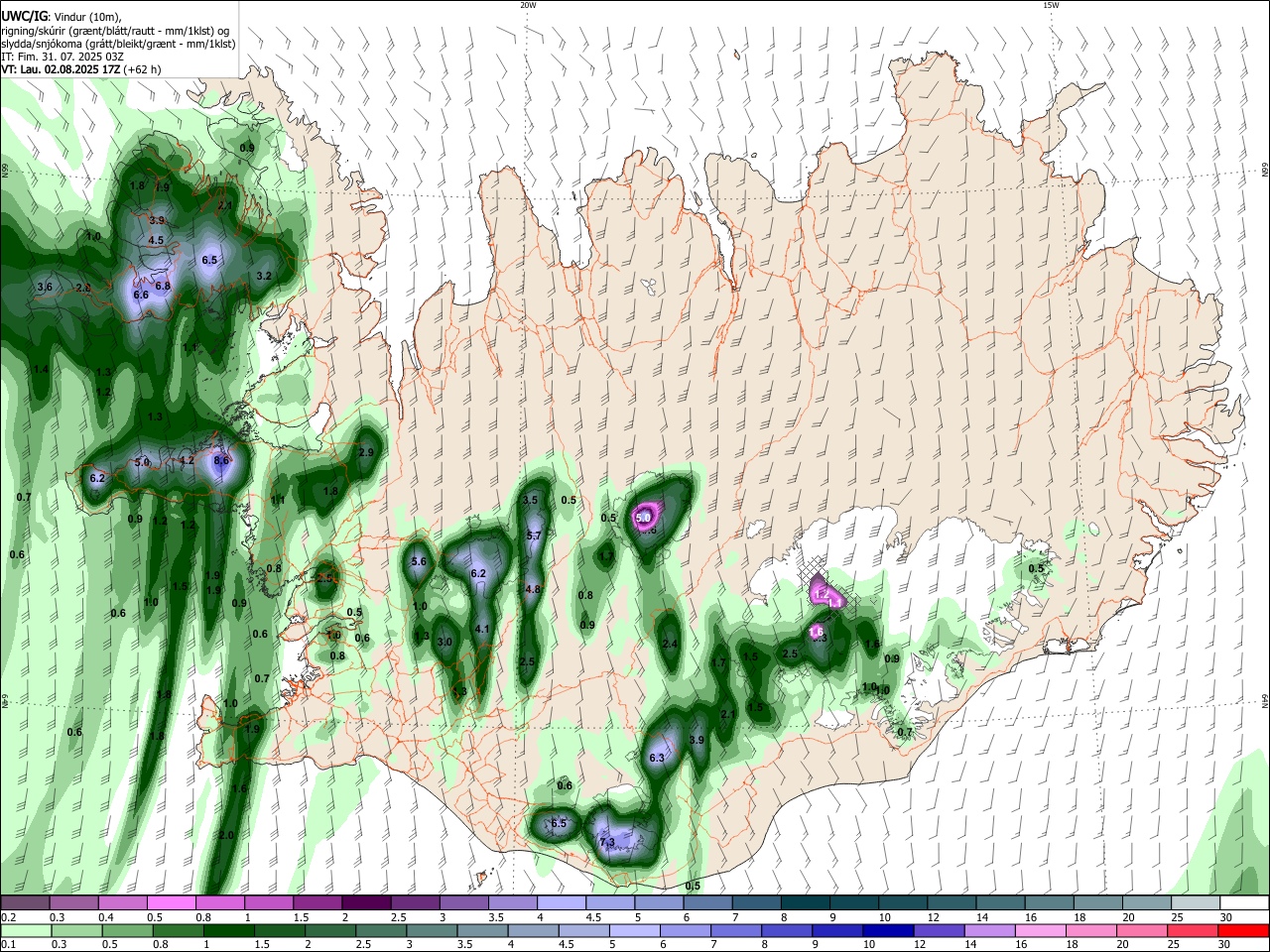Click the upper legend swatch between 0.5 and 0.8
The image size is (1270, 952).
(x=171, y=902)
